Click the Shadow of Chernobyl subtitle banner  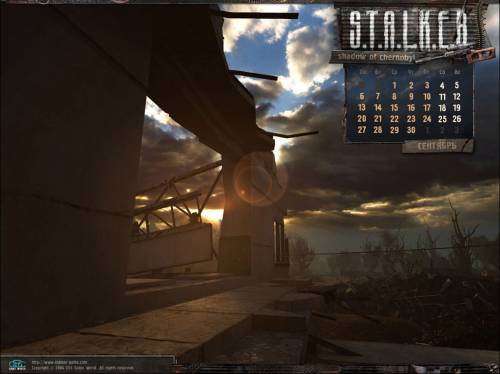tap(376, 57)
